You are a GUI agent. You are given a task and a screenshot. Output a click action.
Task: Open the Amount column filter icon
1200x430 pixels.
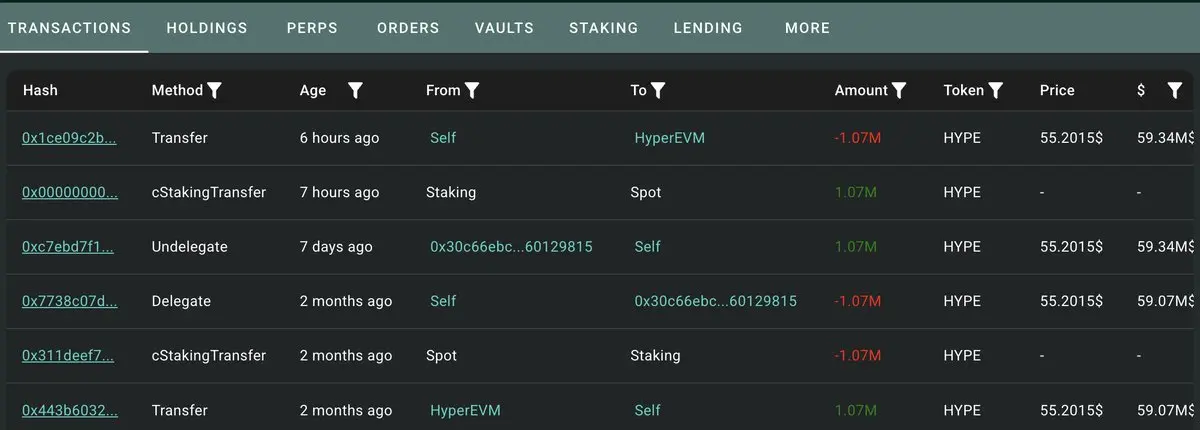(899, 90)
